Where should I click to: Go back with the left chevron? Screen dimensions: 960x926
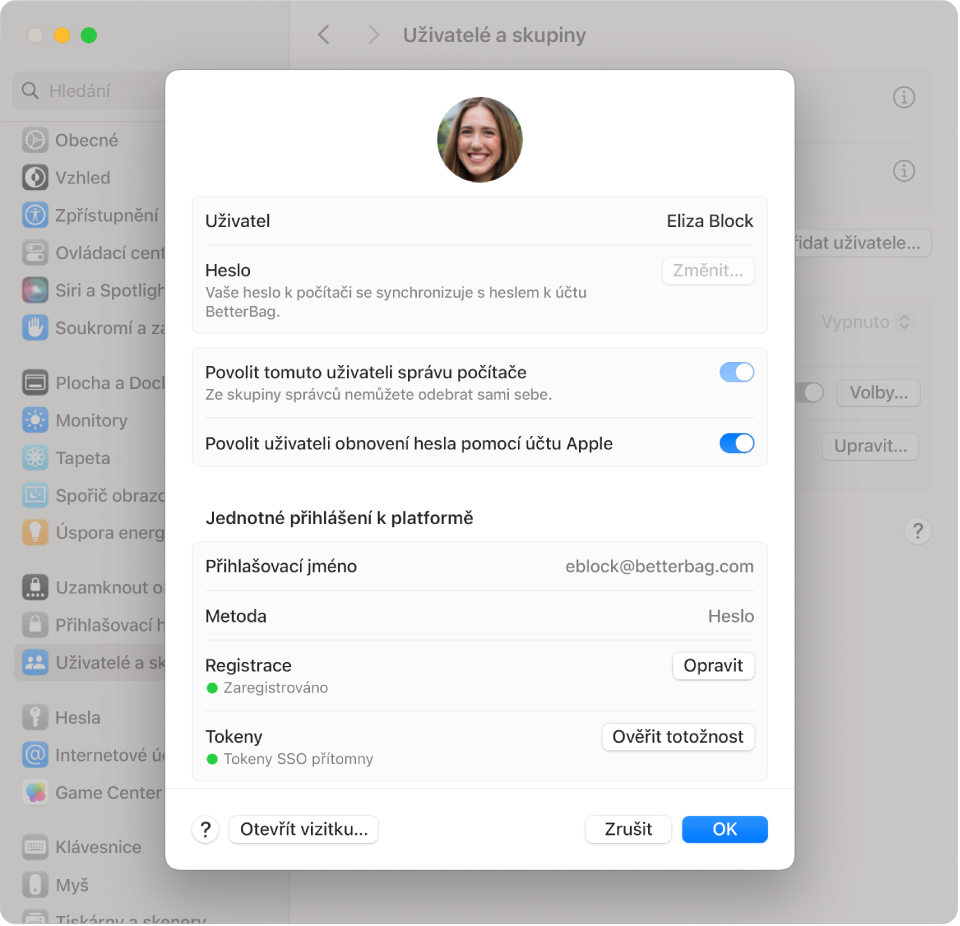(324, 35)
